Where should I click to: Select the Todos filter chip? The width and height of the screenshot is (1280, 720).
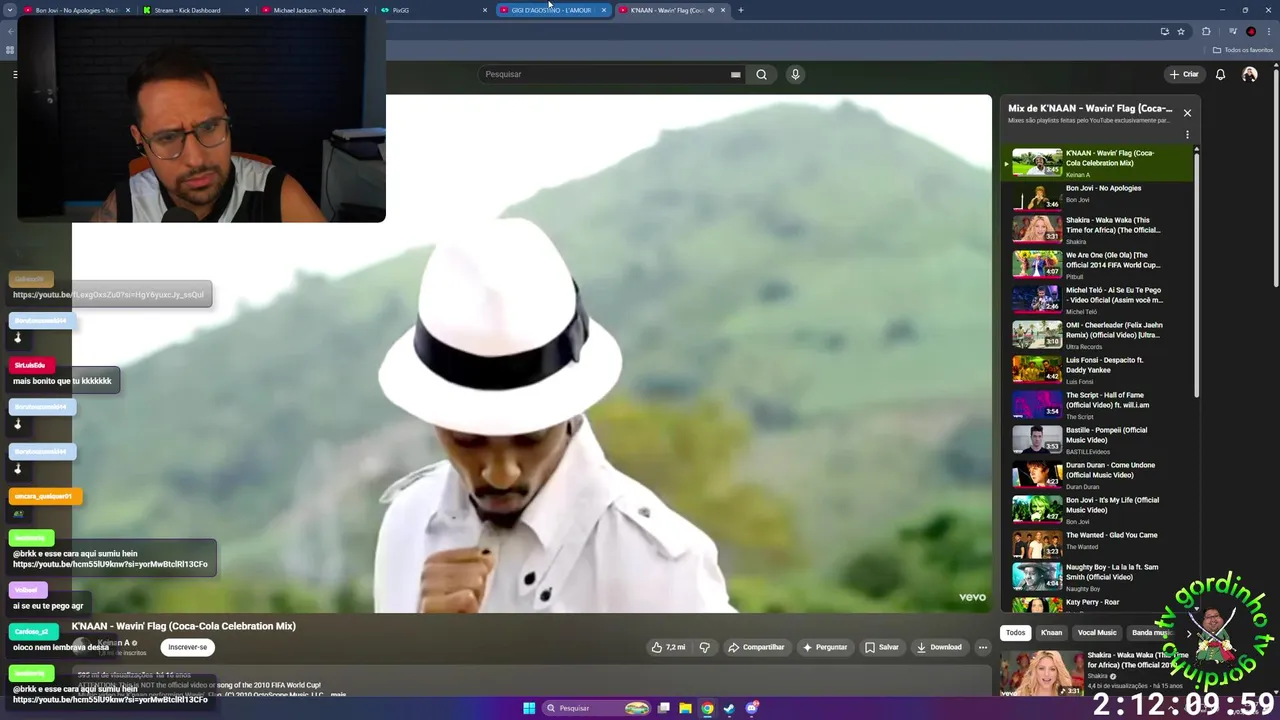[x=1015, y=632]
